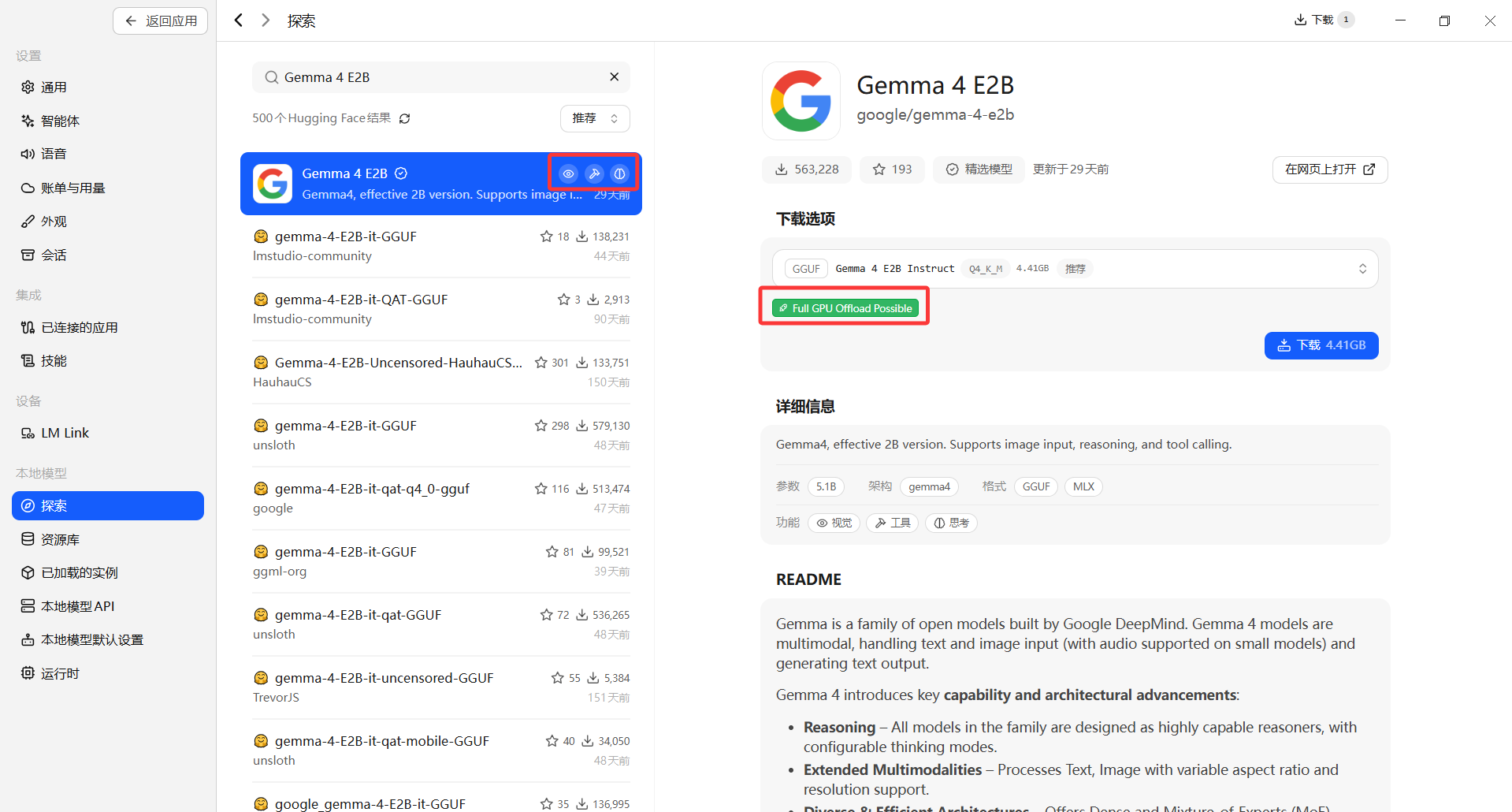The width and height of the screenshot is (1512, 812).
Task: Select gemma-4-E2B-it-uncensored-GGUF by TrevorJS
Action: 441,687
